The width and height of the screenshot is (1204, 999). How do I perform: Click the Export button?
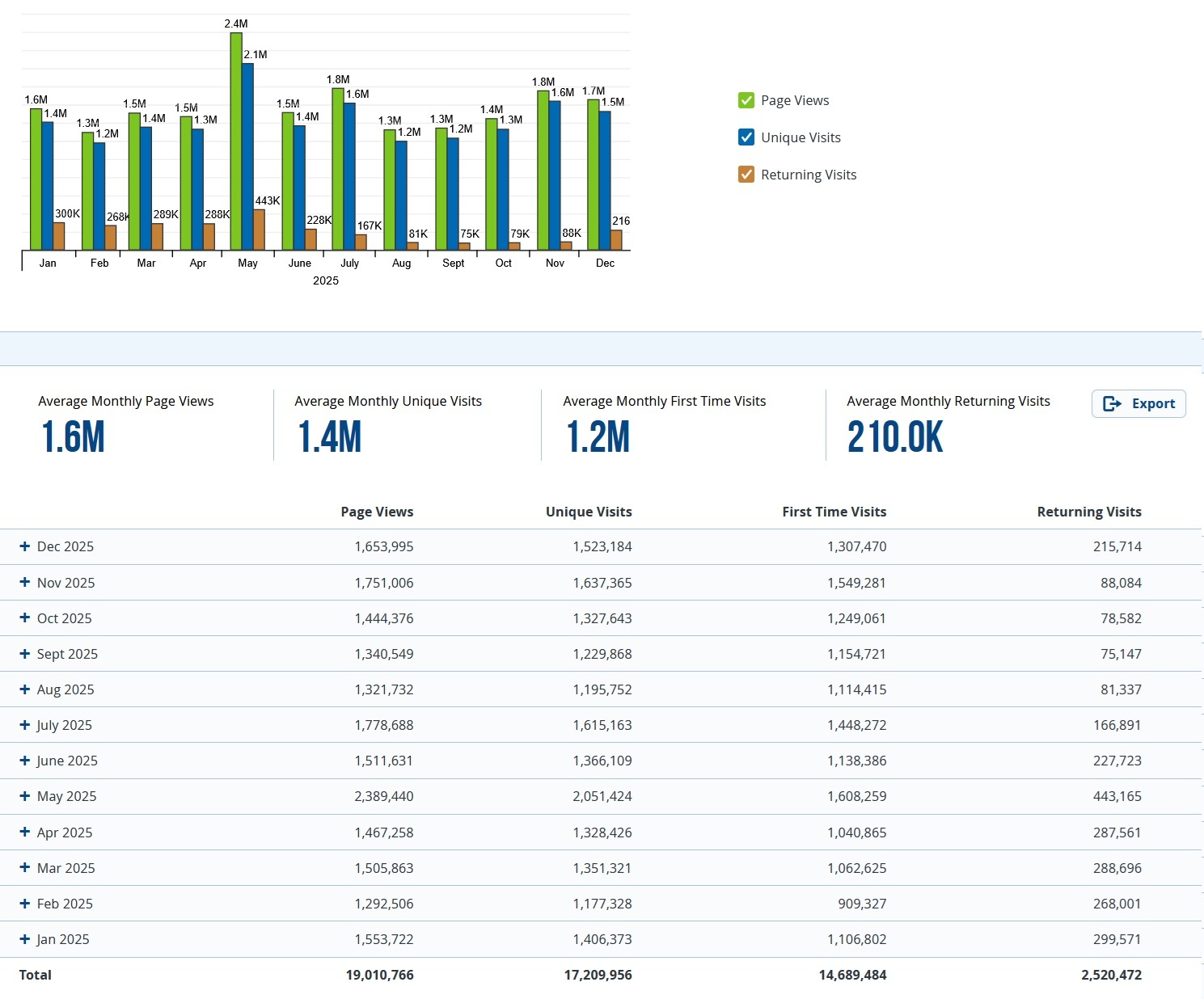click(1139, 403)
